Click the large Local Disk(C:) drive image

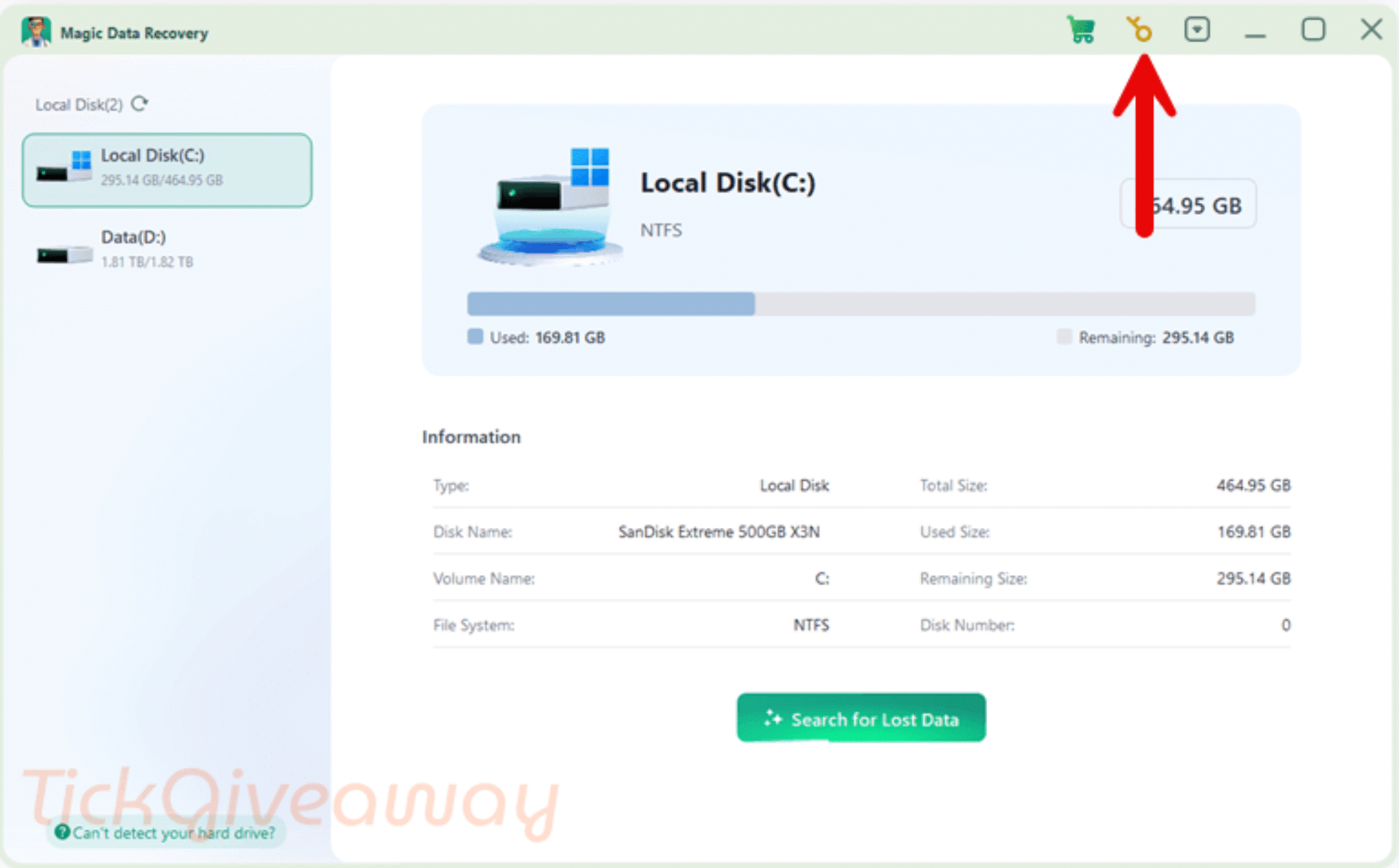tap(551, 206)
